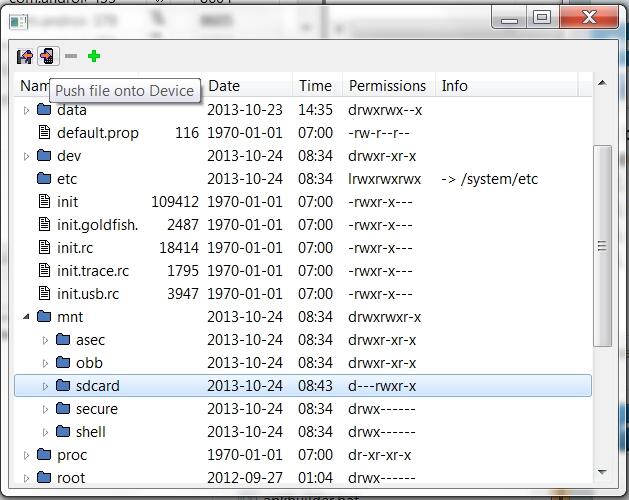Sort by the Date column header

(247, 85)
